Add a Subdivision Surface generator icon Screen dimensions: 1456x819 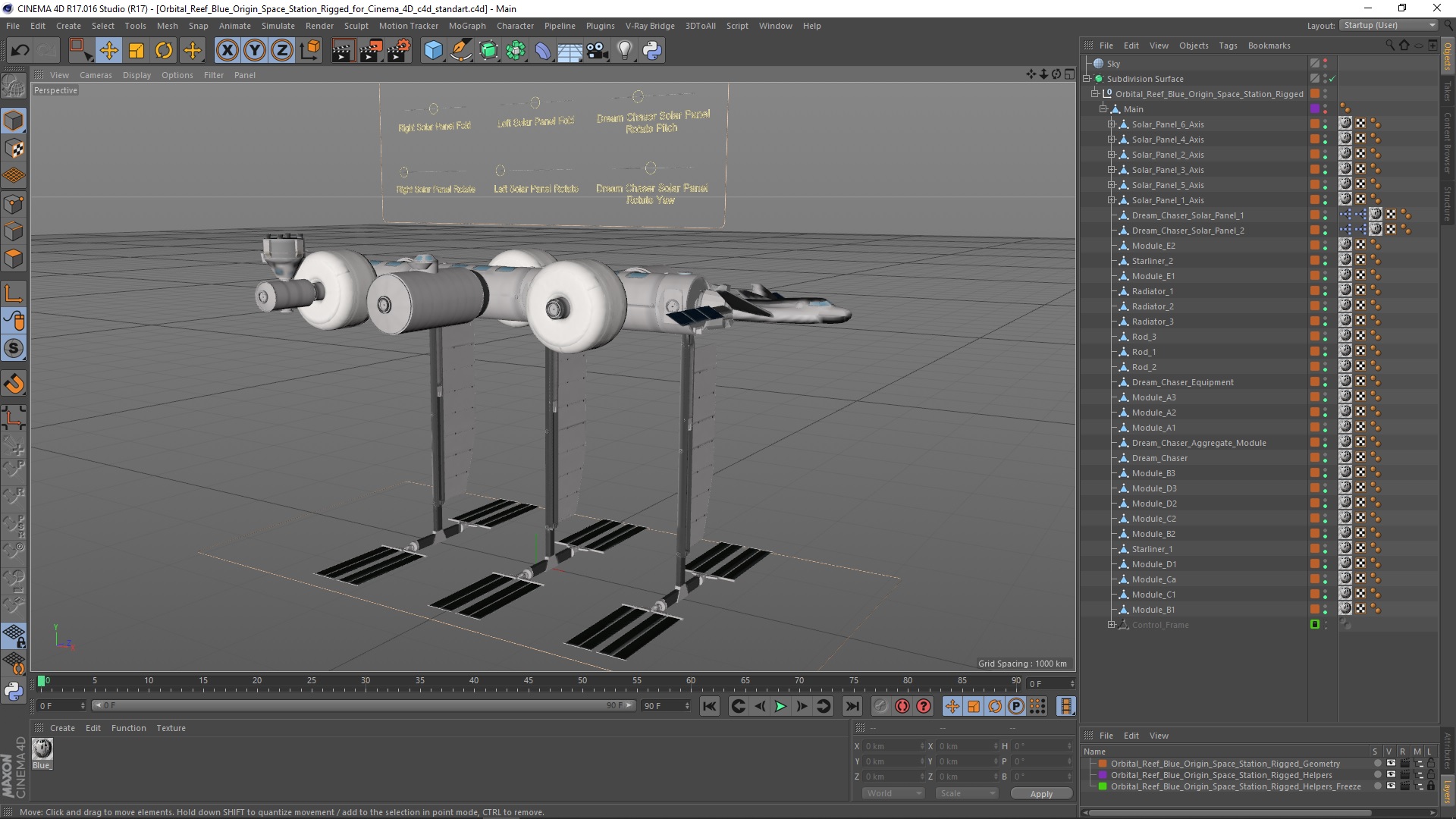[x=488, y=51]
